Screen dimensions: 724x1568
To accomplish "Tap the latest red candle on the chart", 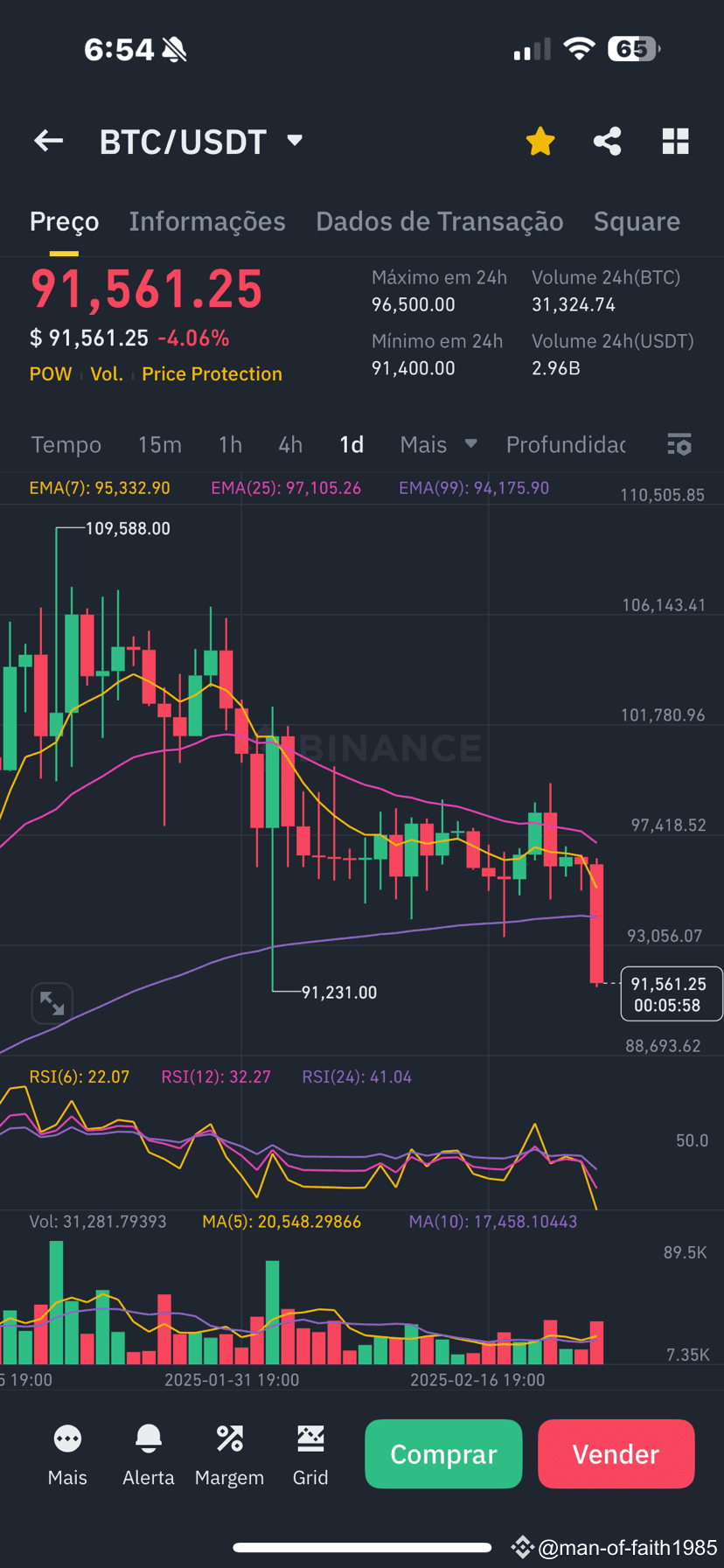I will click(x=596, y=923).
